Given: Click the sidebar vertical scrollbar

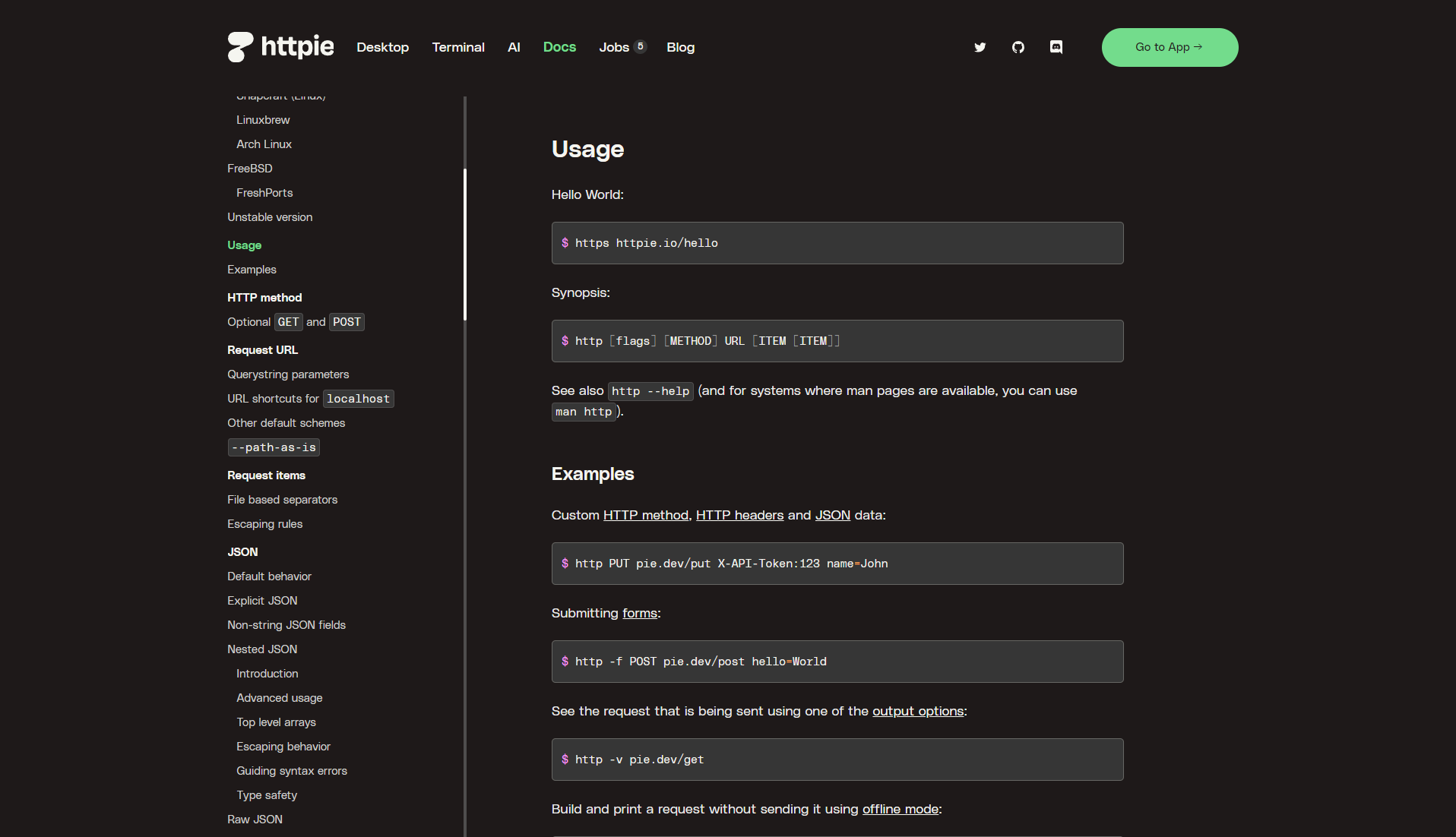Looking at the screenshot, I should pyautogui.click(x=464, y=243).
